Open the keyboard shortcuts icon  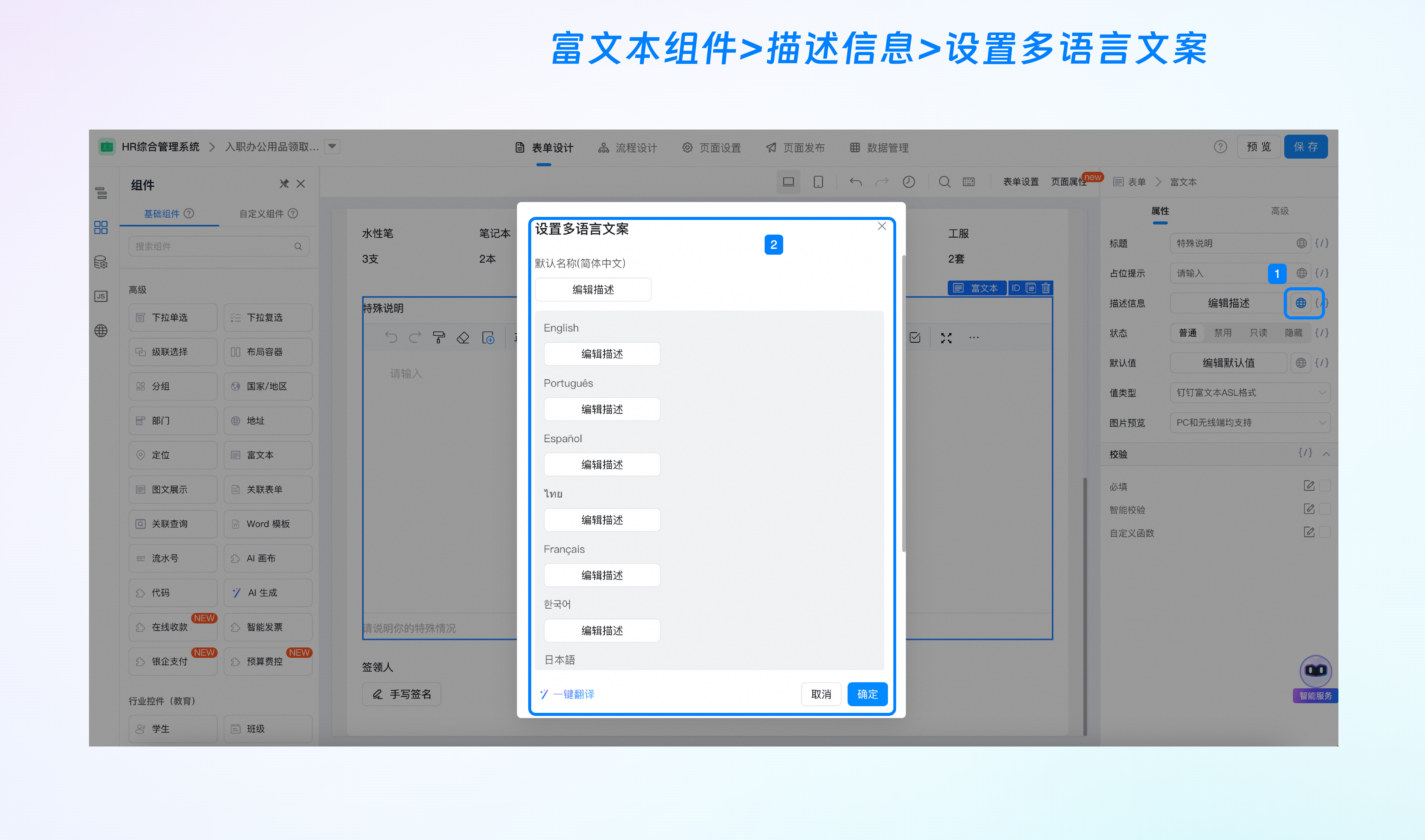(969, 182)
